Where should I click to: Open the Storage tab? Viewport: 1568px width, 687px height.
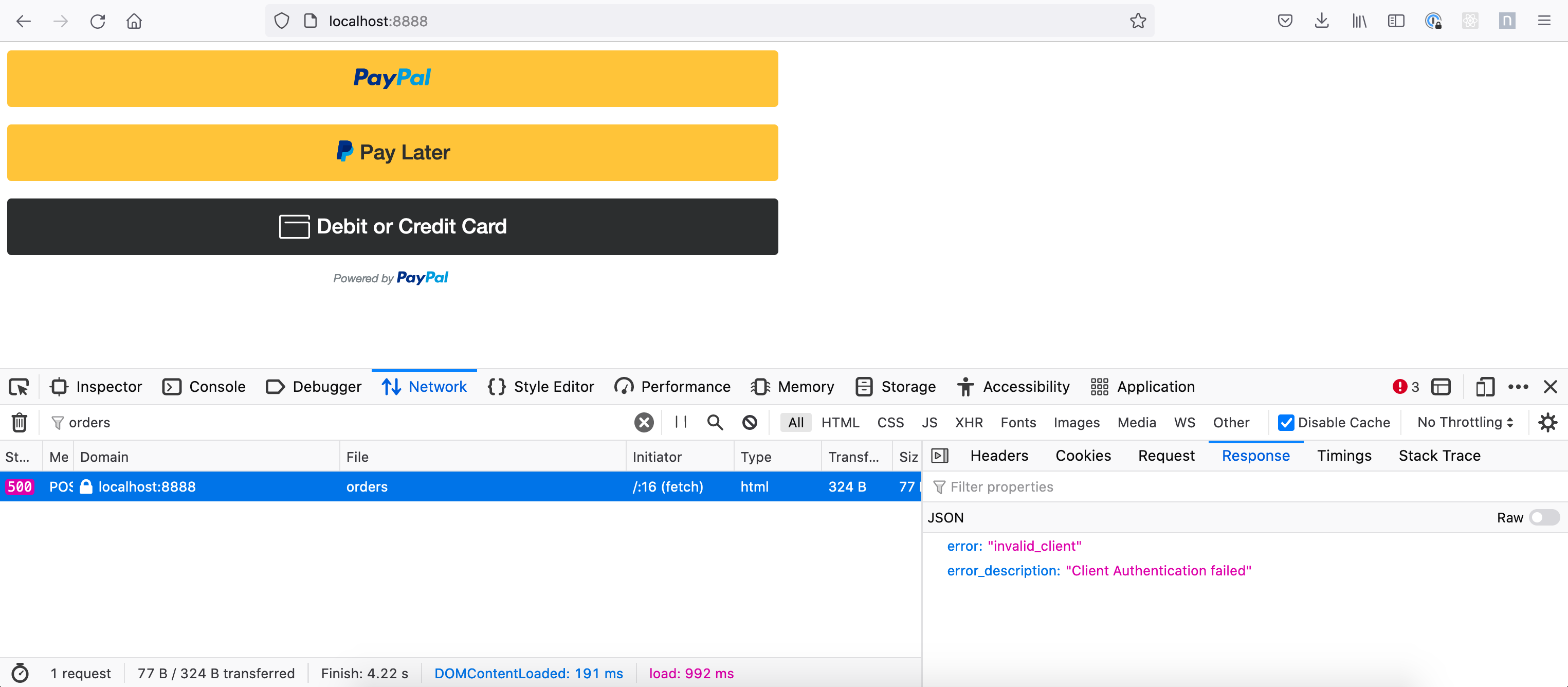pos(896,387)
